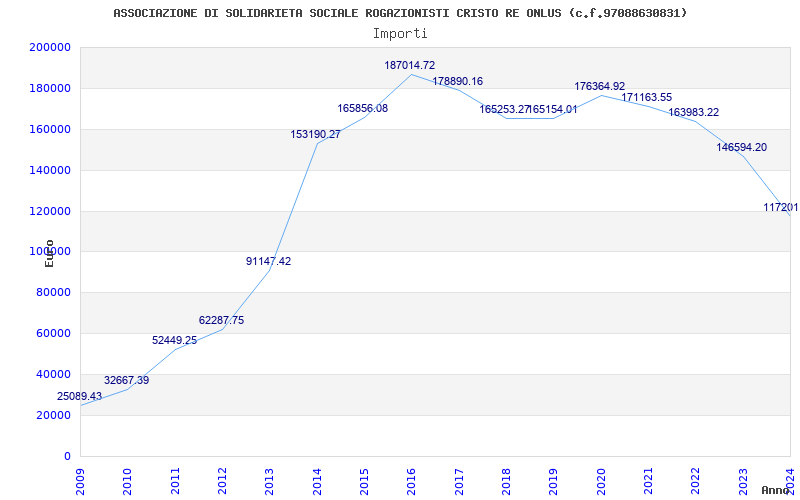Click the 'Euro' y-axis title
800x500 pixels.
pos(49,254)
